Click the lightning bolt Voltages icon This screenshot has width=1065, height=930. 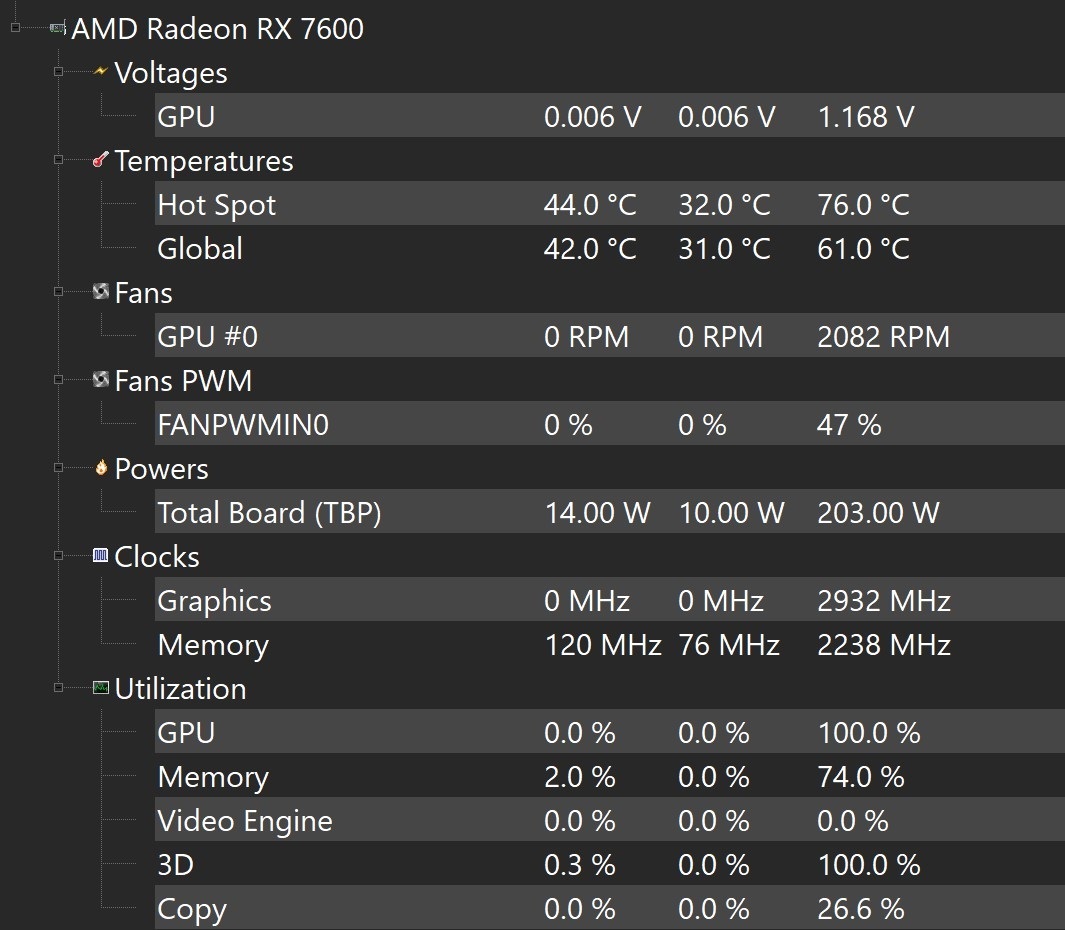click(x=100, y=72)
